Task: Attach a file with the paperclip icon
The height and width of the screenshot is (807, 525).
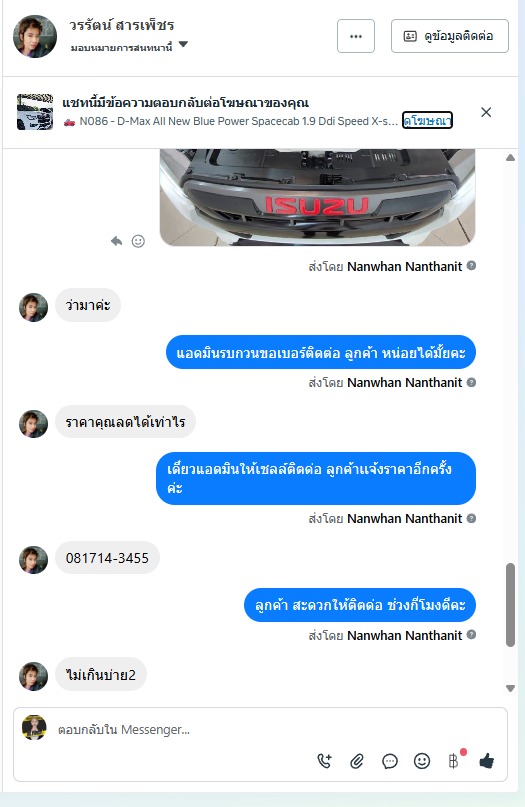Action: (357, 761)
